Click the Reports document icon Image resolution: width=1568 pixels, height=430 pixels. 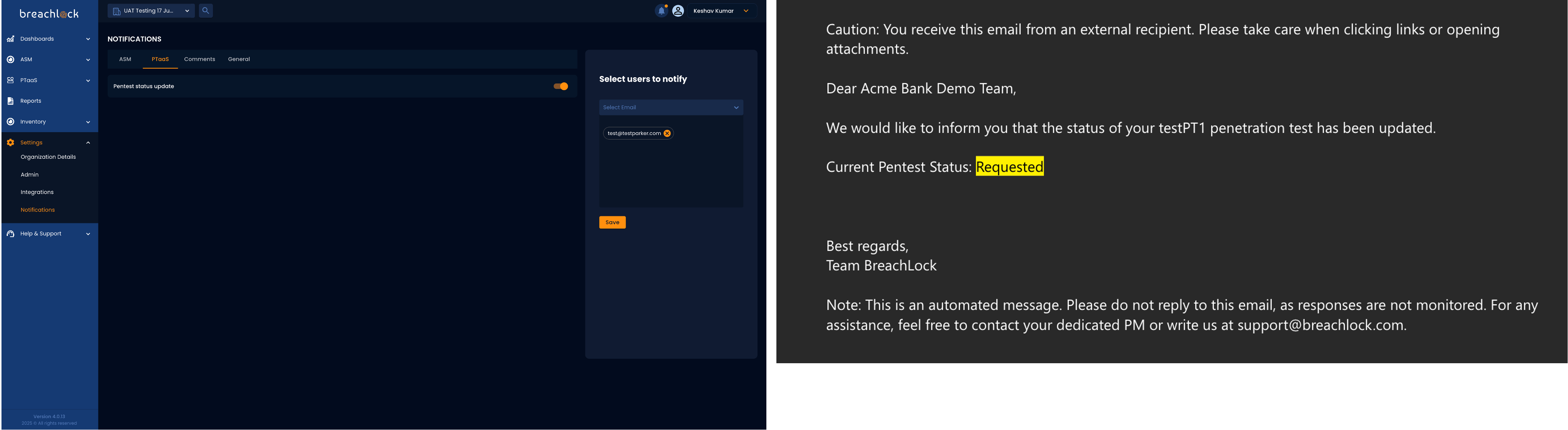(10, 101)
